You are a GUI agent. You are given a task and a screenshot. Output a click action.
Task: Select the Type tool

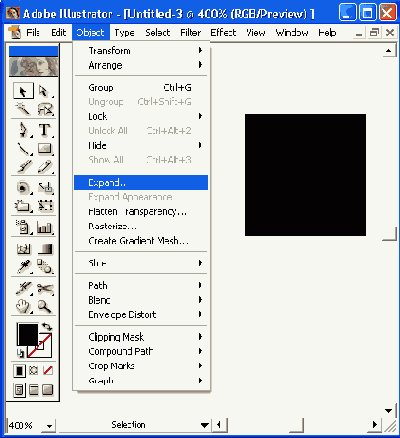[45, 130]
